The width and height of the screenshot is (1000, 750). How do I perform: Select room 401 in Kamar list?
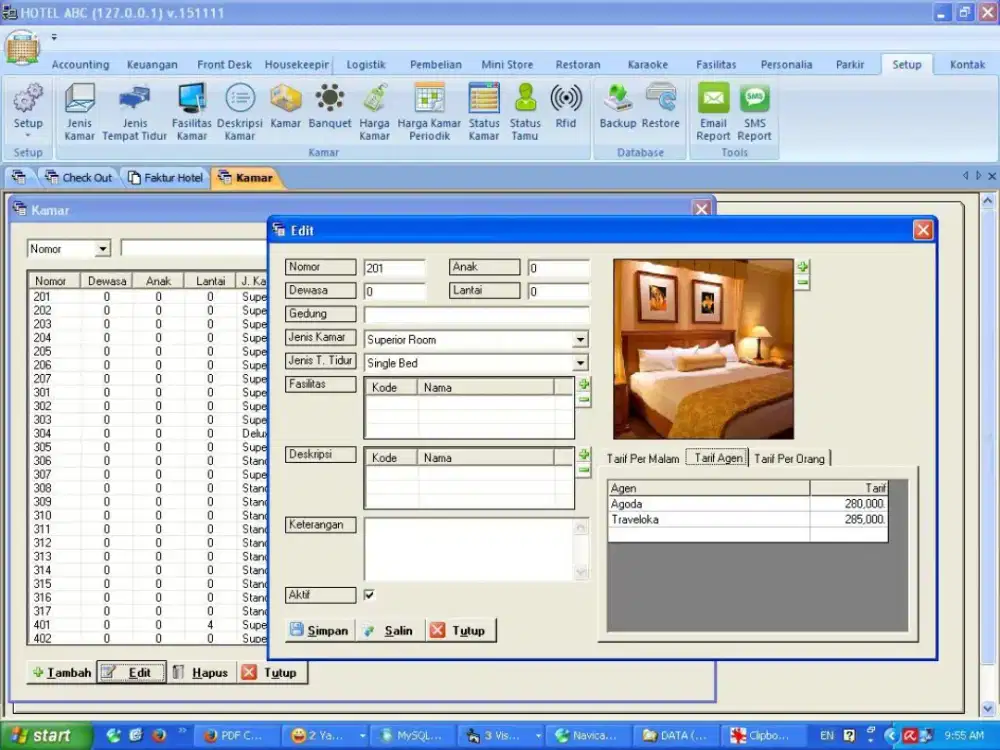coord(147,625)
